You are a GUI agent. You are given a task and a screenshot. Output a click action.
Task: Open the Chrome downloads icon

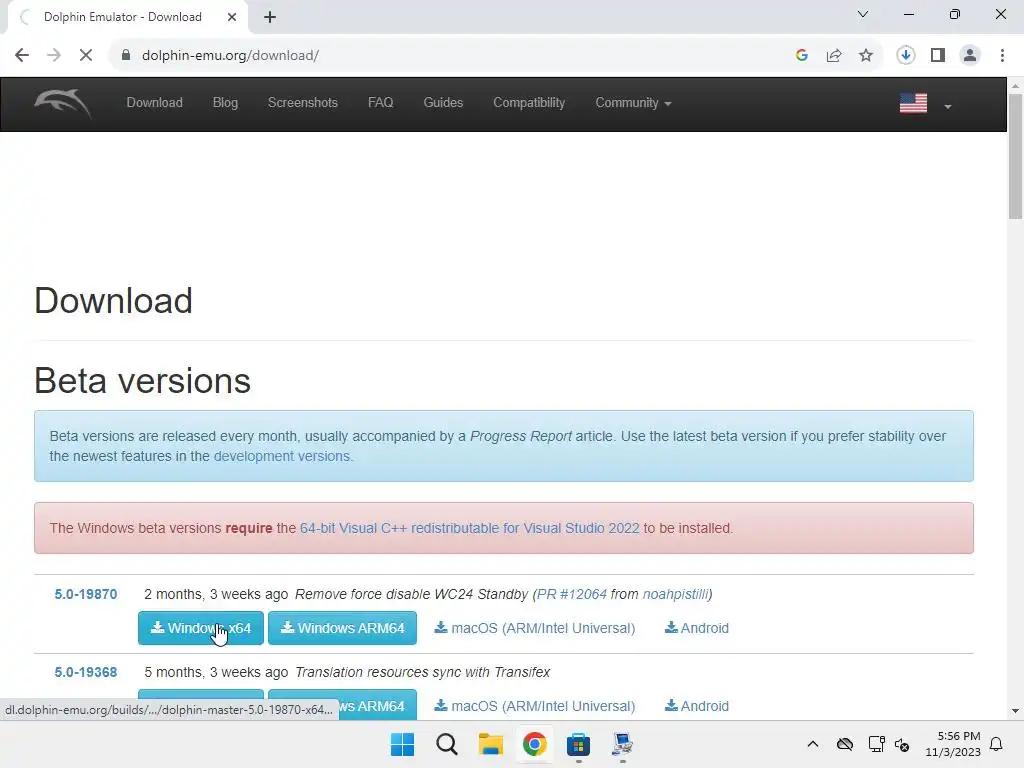(906, 56)
